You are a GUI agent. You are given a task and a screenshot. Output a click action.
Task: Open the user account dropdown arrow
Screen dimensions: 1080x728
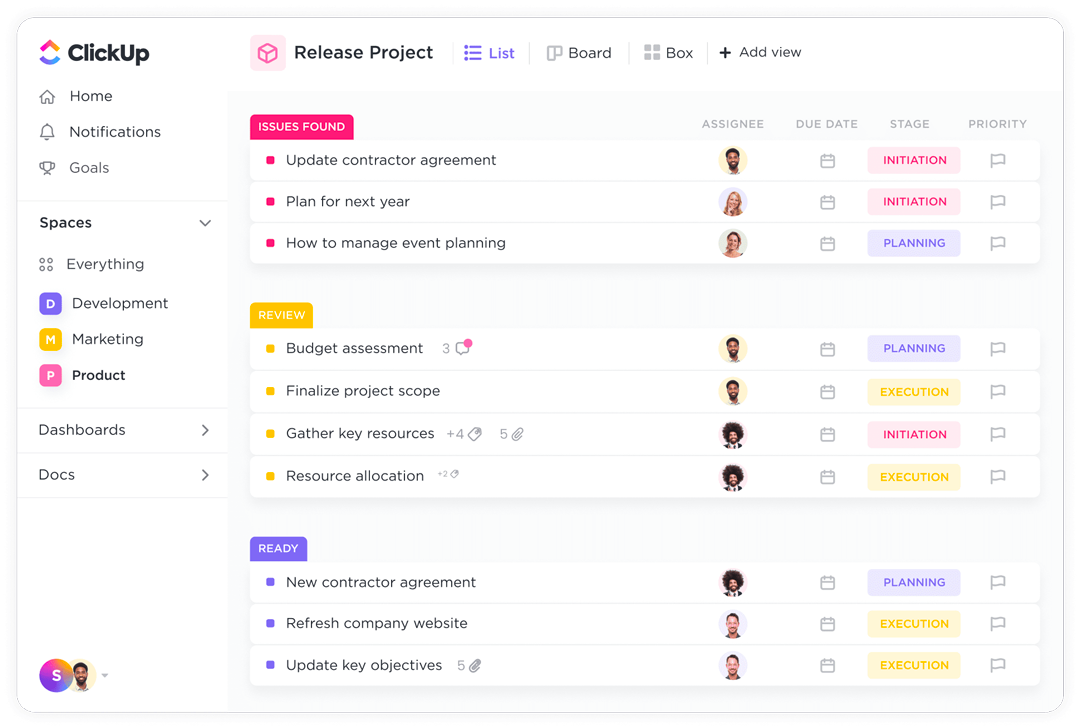(x=105, y=676)
